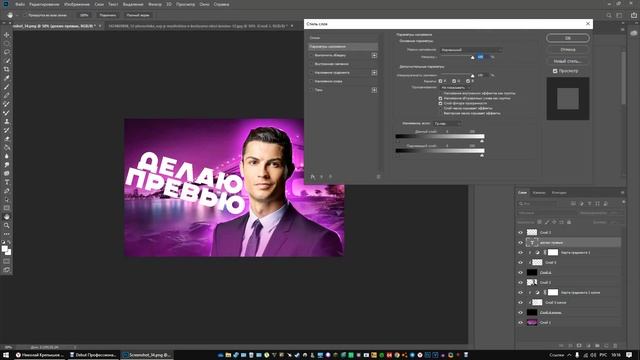Open the Изображение menu

(x=77, y=4)
